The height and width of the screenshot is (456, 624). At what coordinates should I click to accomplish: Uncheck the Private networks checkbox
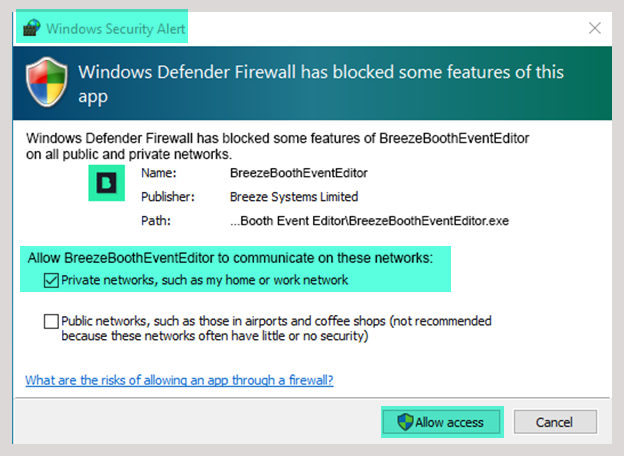[51, 281]
